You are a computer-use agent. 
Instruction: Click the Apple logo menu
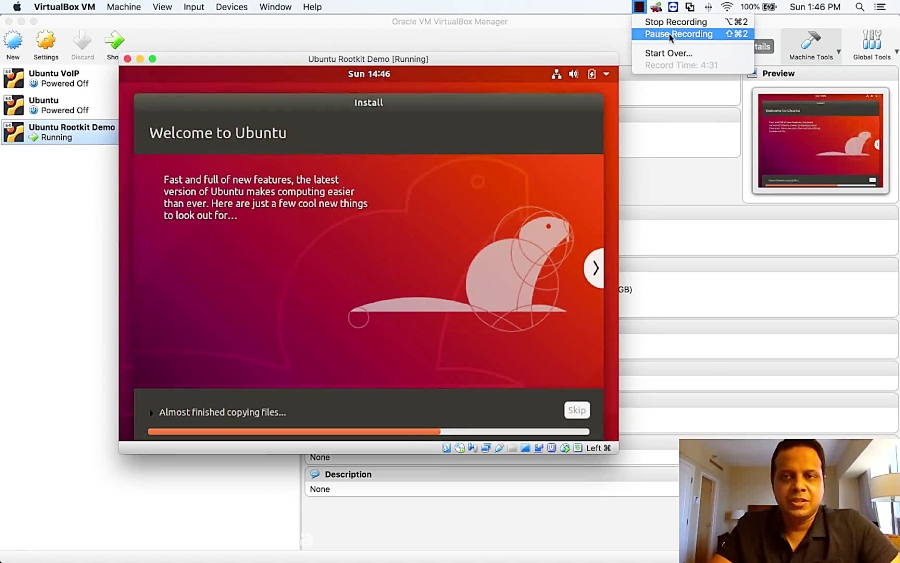click(x=17, y=7)
